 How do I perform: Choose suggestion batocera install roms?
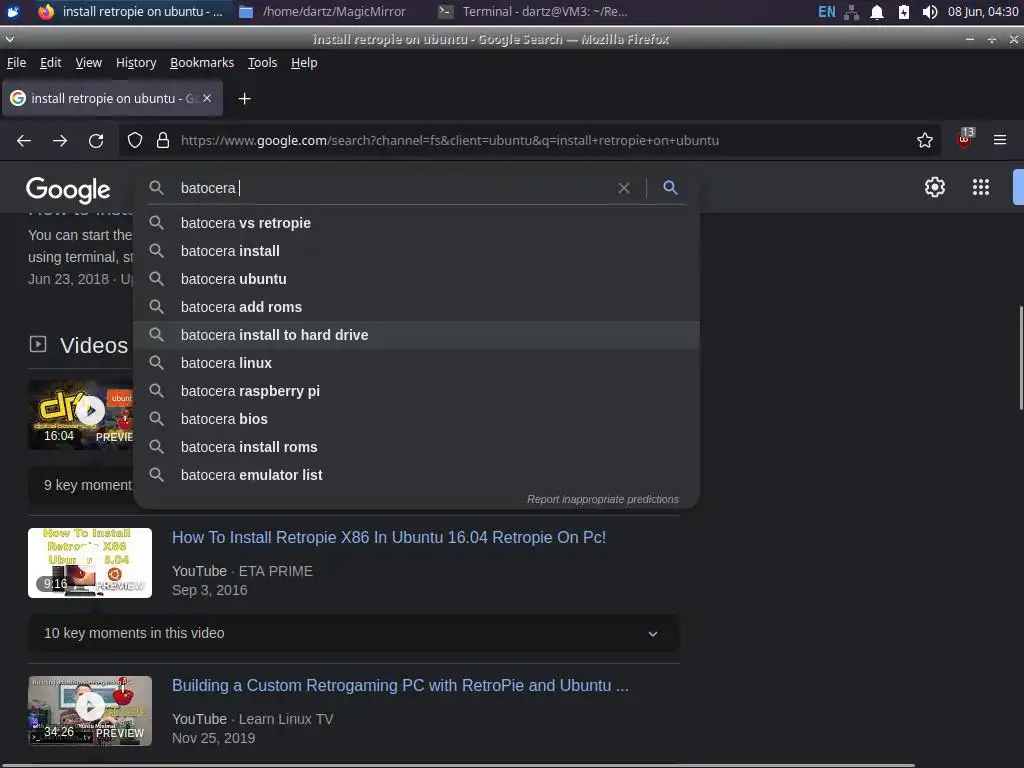[x=416, y=447]
